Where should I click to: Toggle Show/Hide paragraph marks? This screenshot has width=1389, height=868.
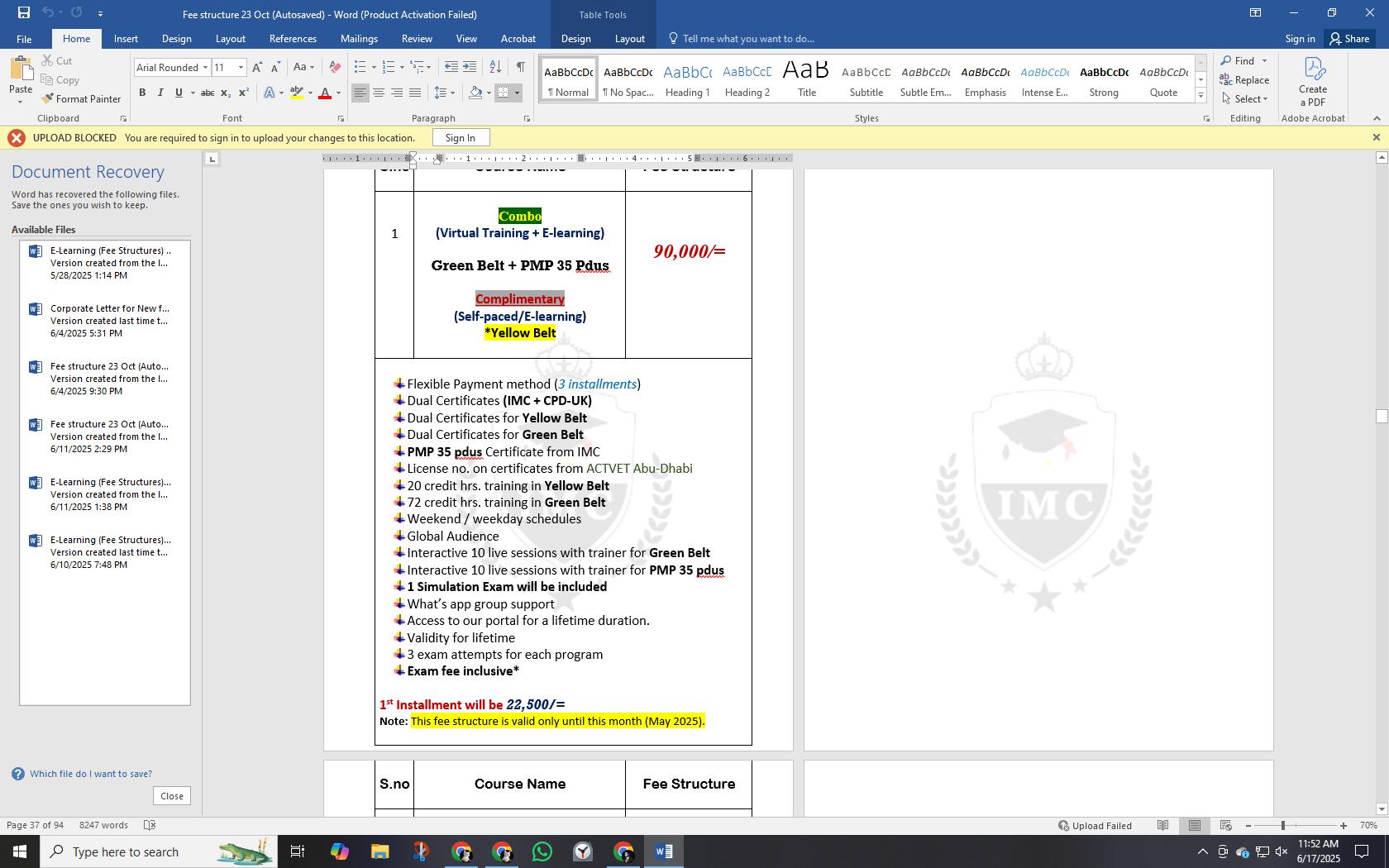[x=520, y=67]
